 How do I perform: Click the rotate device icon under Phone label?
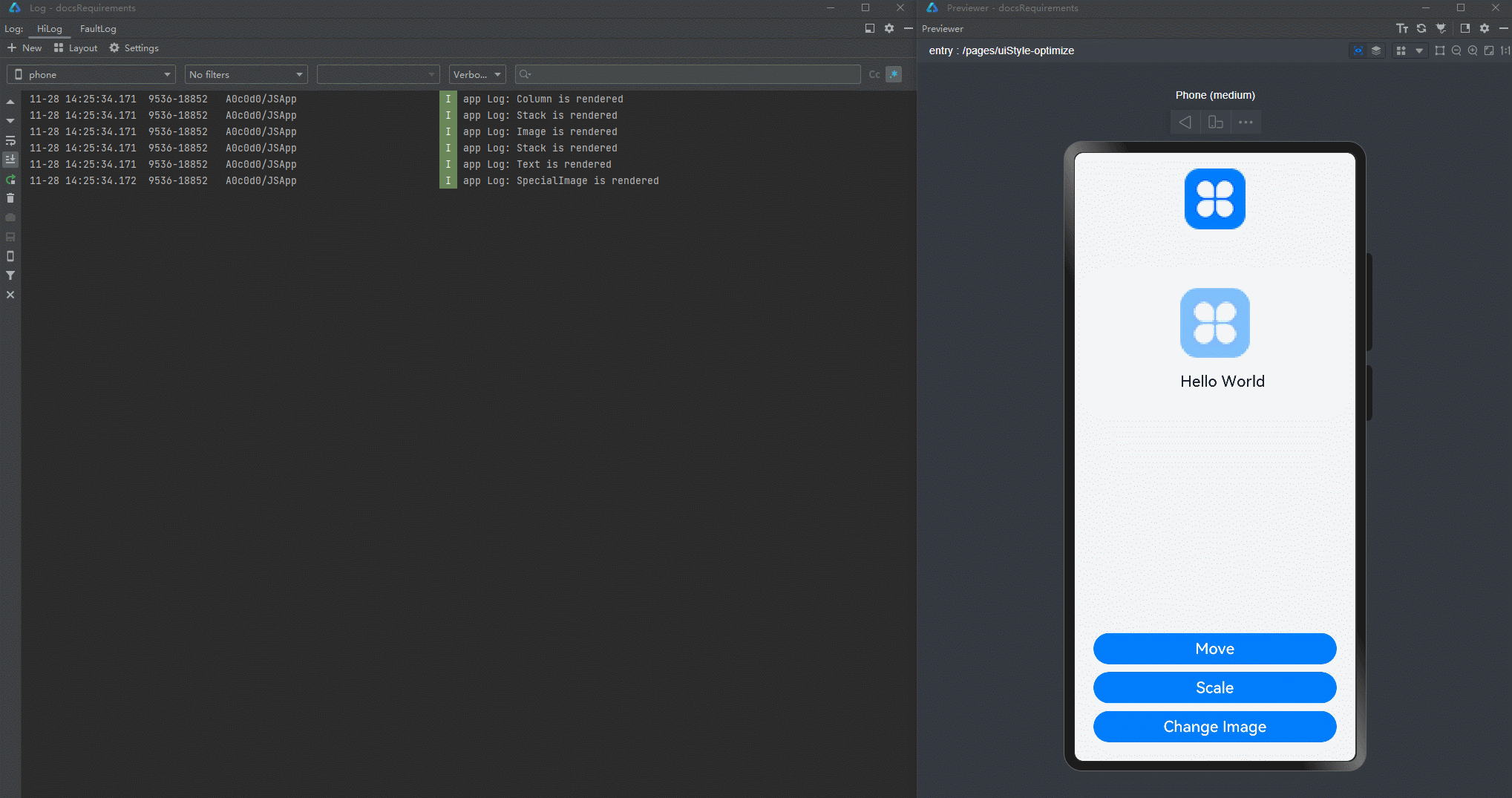click(x=1215, y=122)
